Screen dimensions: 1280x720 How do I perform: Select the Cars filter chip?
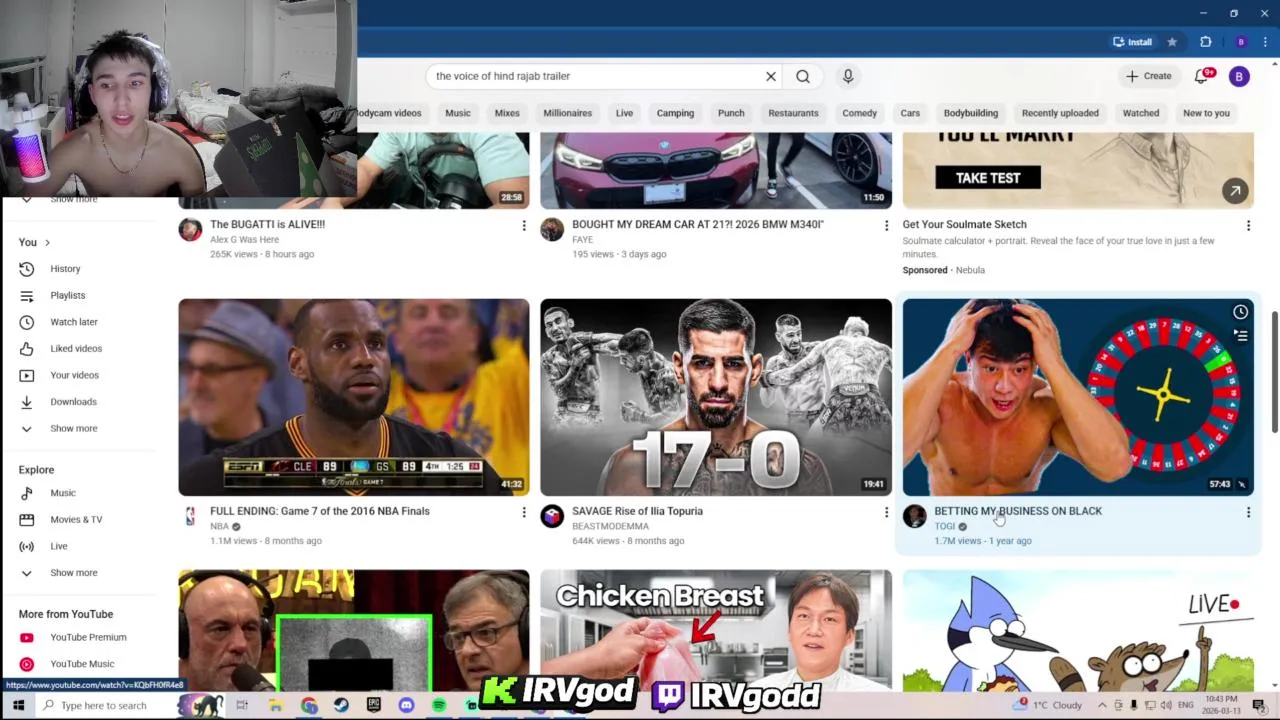click(x=910, y=113)
